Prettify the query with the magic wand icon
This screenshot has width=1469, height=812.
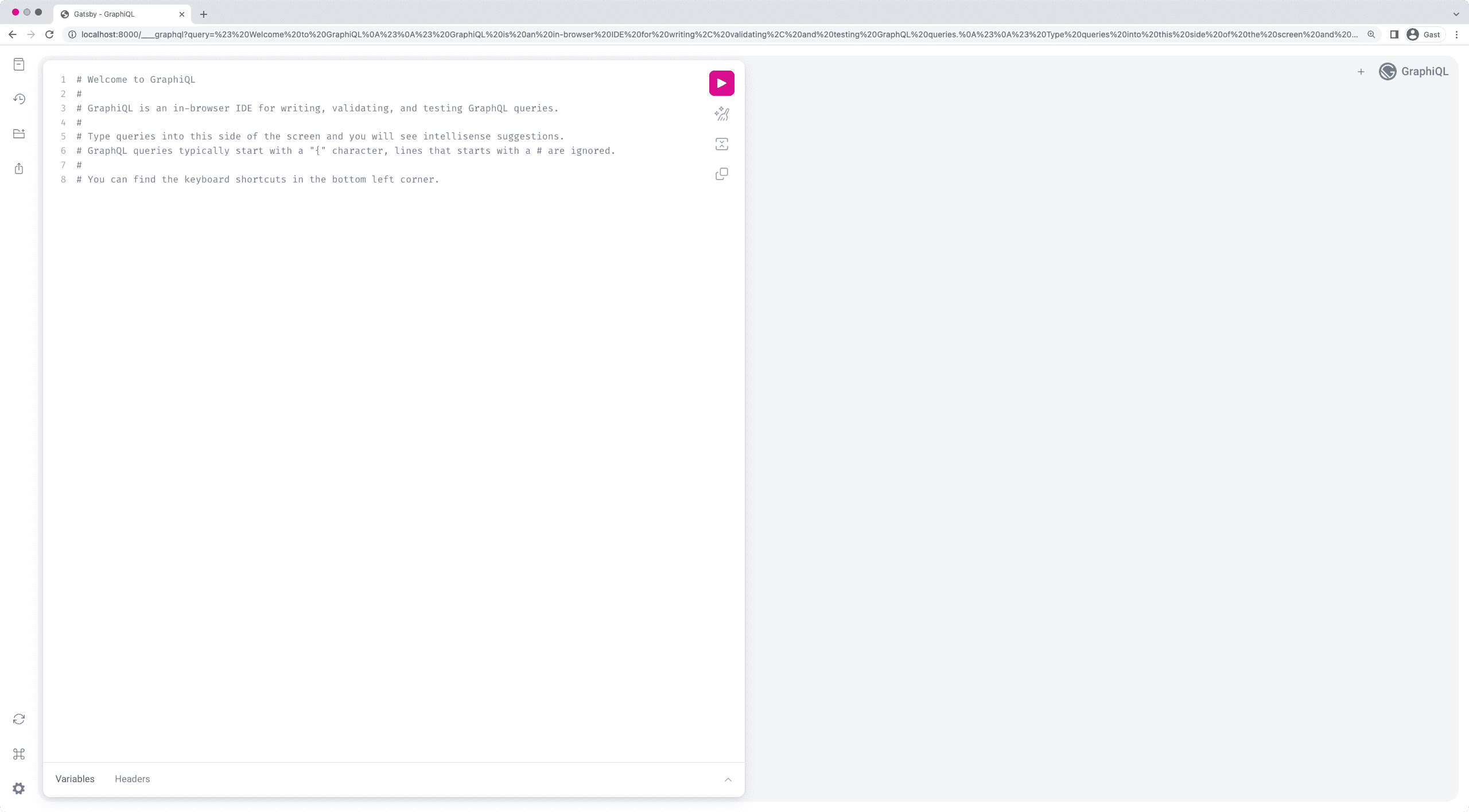coord(721,114)
